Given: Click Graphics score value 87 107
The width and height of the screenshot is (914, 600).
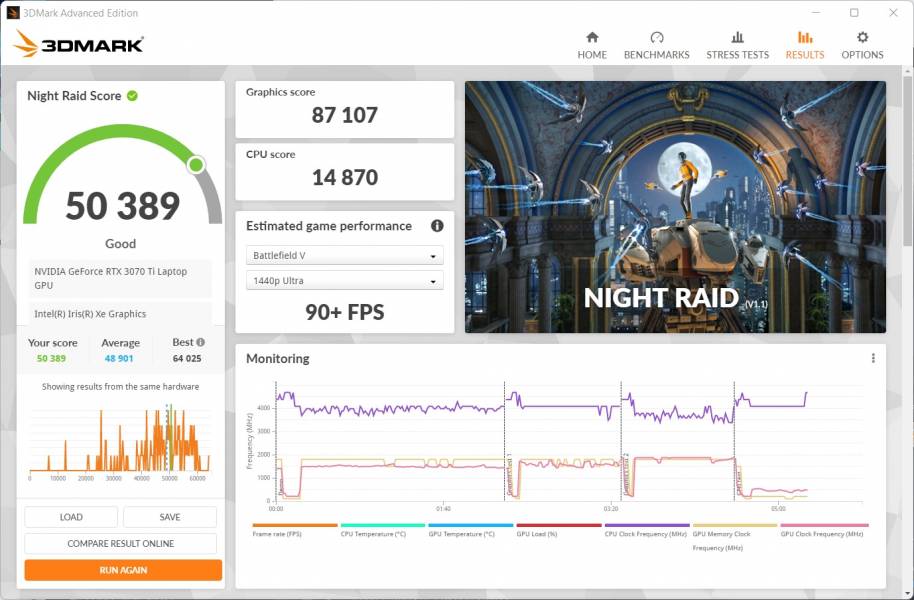Looking at the screenshot, I should [x=344, y=115].
